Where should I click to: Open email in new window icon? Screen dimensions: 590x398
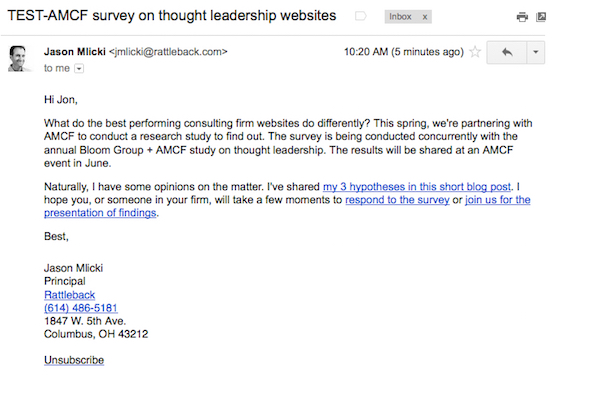pos(541,17)
